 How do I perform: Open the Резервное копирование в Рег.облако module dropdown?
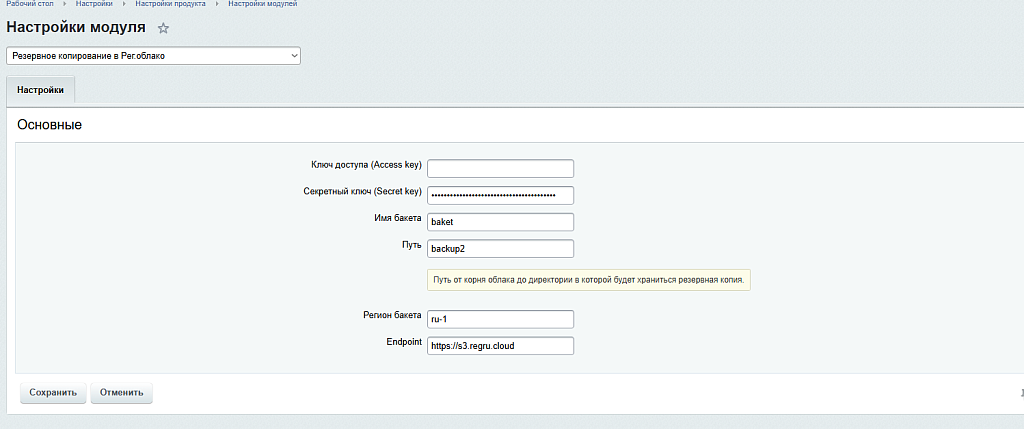tap(153, 56)
